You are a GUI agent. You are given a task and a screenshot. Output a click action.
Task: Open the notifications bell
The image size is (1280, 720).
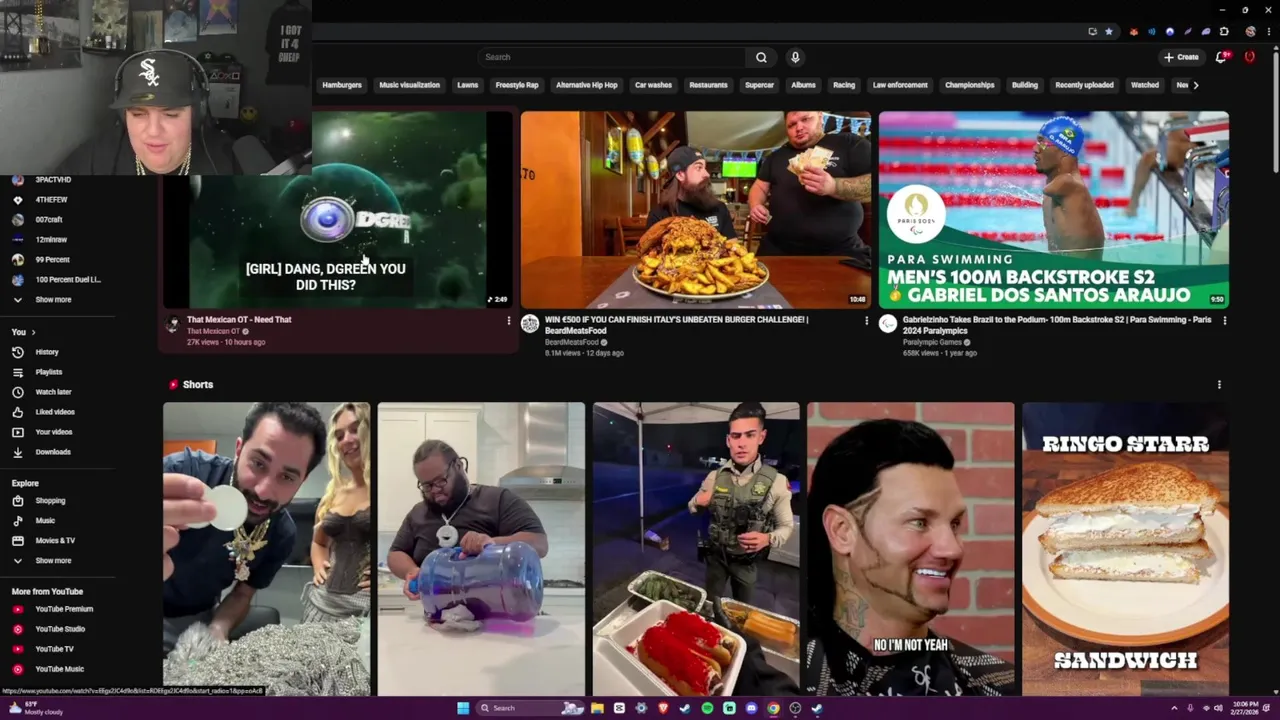coord(1221,57)
